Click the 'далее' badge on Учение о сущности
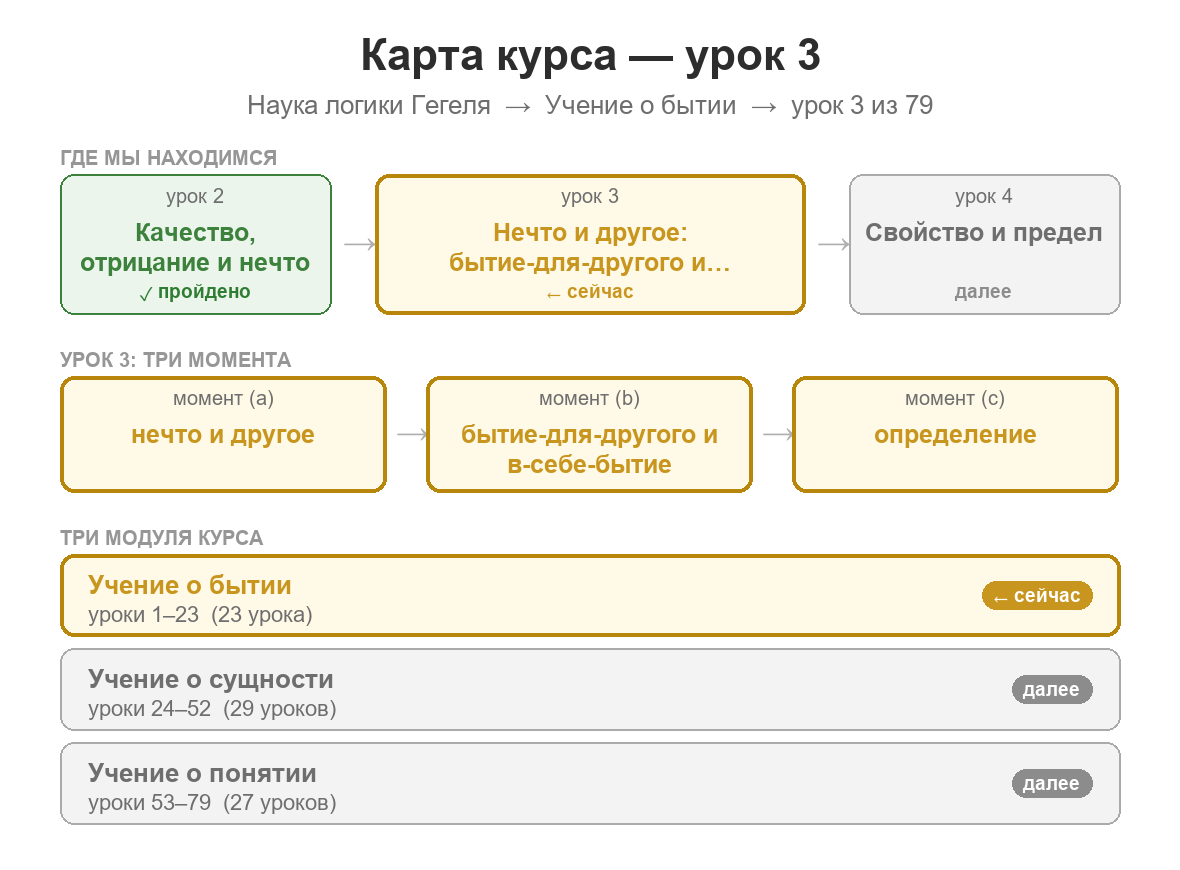The height and width of the screenshot is (870, 1180). (x=1051, y=689)
